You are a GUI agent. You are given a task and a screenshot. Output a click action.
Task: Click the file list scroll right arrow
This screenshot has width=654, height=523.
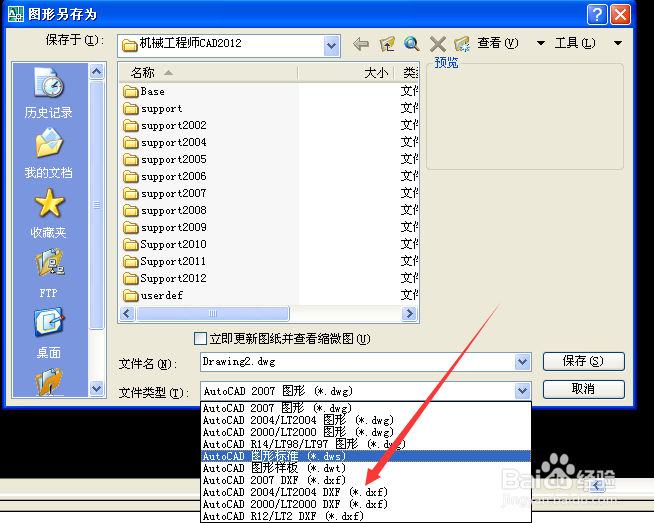point(409,314)
